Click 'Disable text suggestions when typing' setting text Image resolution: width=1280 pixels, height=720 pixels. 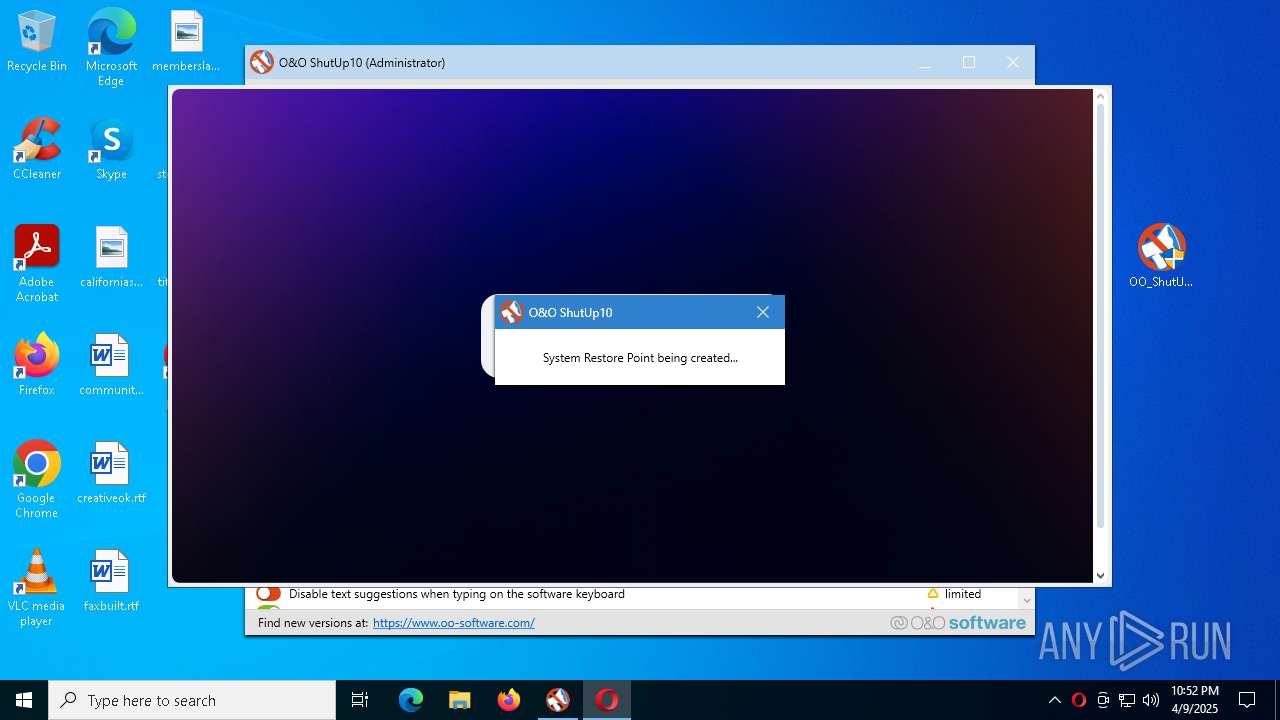click(x=457, y=594)
